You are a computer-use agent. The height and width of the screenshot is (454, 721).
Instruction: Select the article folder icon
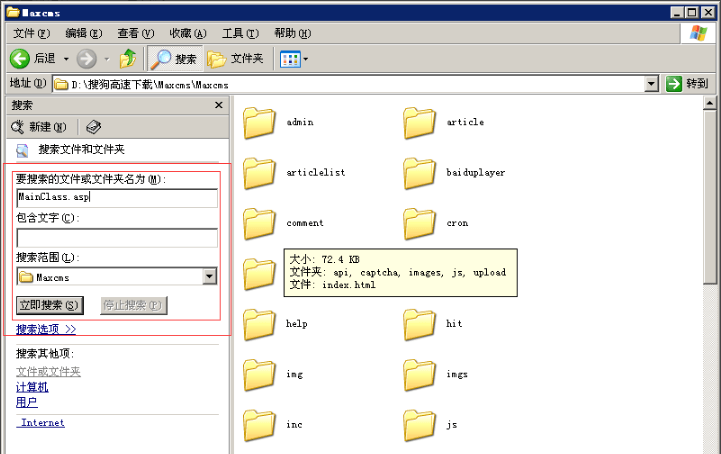(419, 122)
